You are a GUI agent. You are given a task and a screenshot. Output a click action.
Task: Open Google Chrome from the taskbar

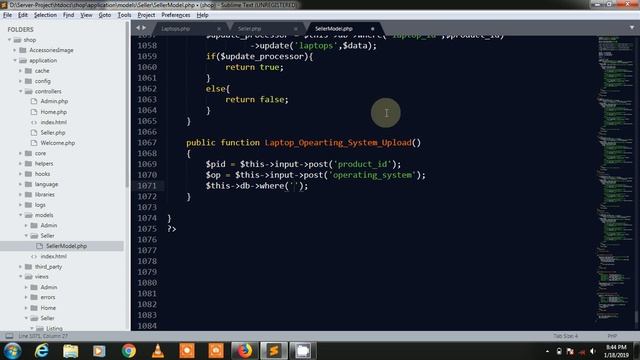coord(129,351)
